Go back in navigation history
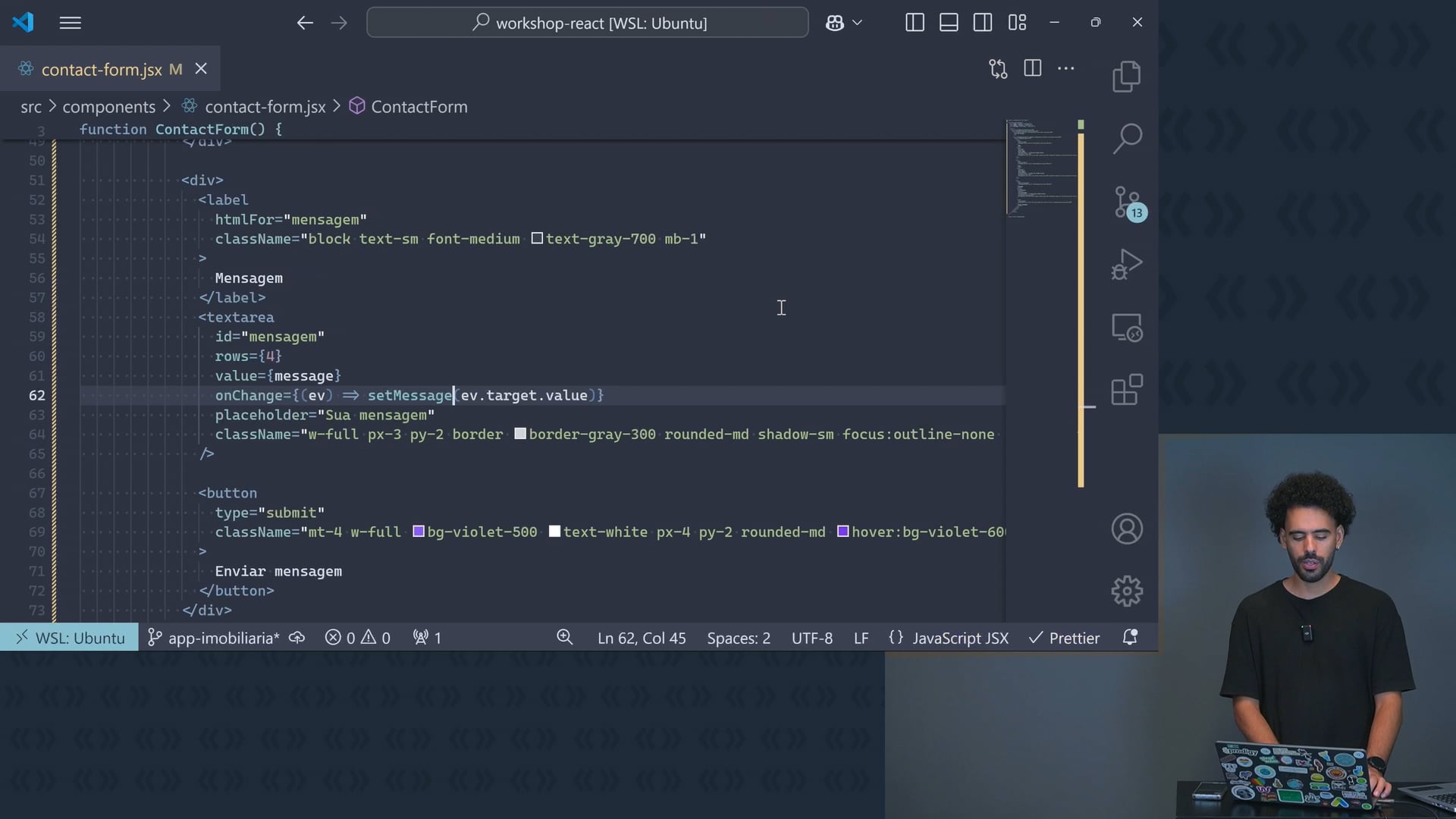 pyautogui.click(x=305, y=23)
